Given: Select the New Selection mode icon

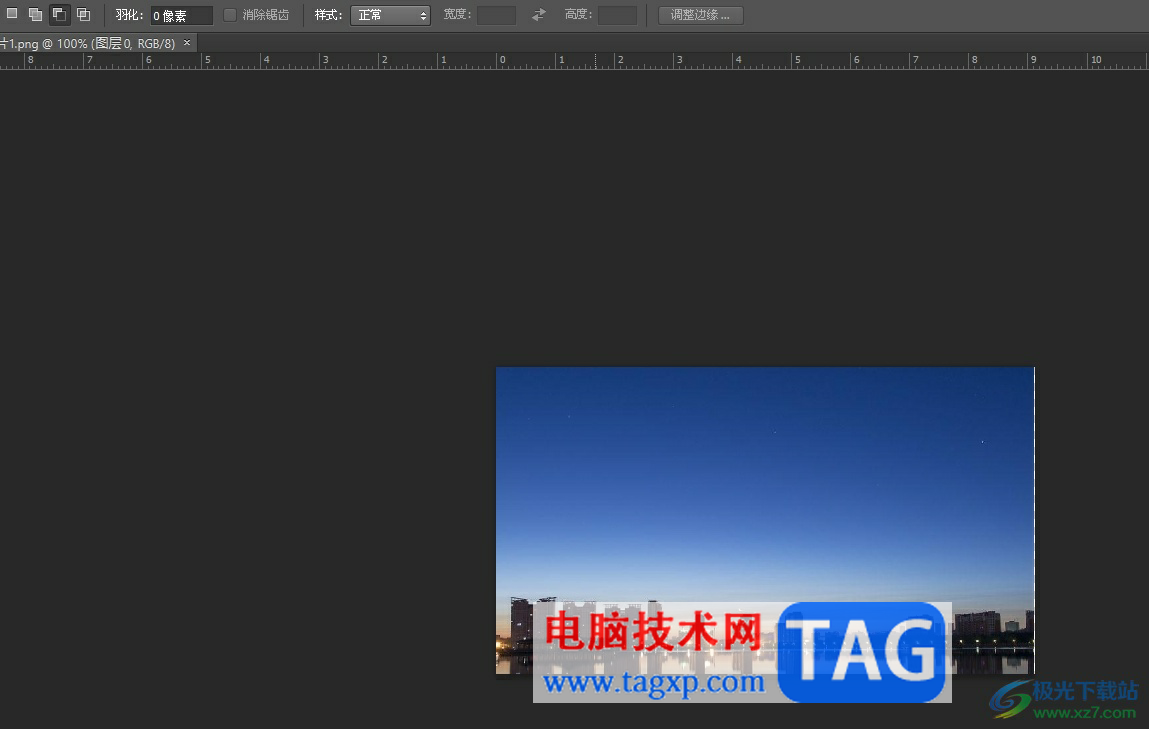Looking at the screenshot, I should pyautogui.click(x=12, y=14).
